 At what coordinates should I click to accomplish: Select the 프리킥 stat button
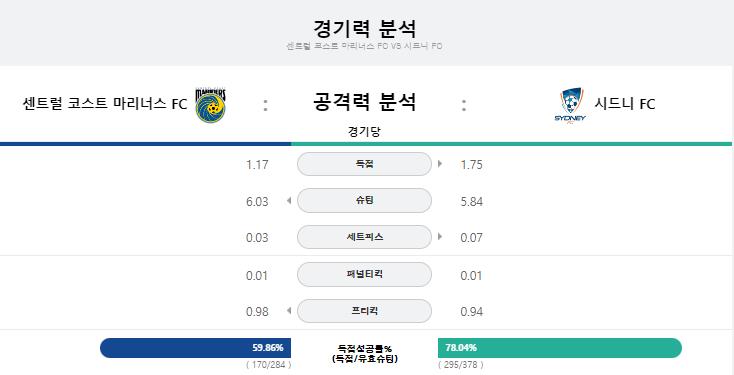coord(364,311)
